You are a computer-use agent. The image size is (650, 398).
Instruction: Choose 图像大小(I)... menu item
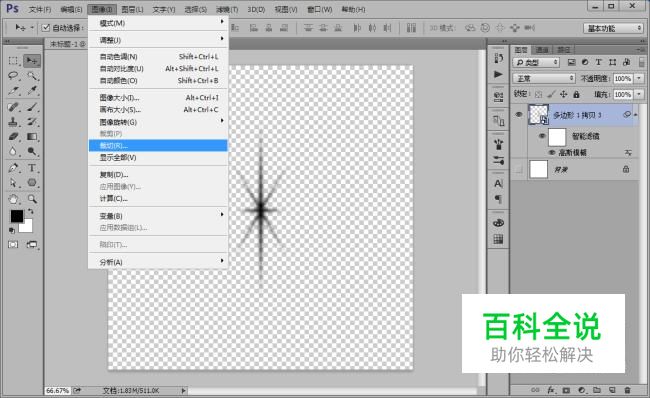pos(158,97)
